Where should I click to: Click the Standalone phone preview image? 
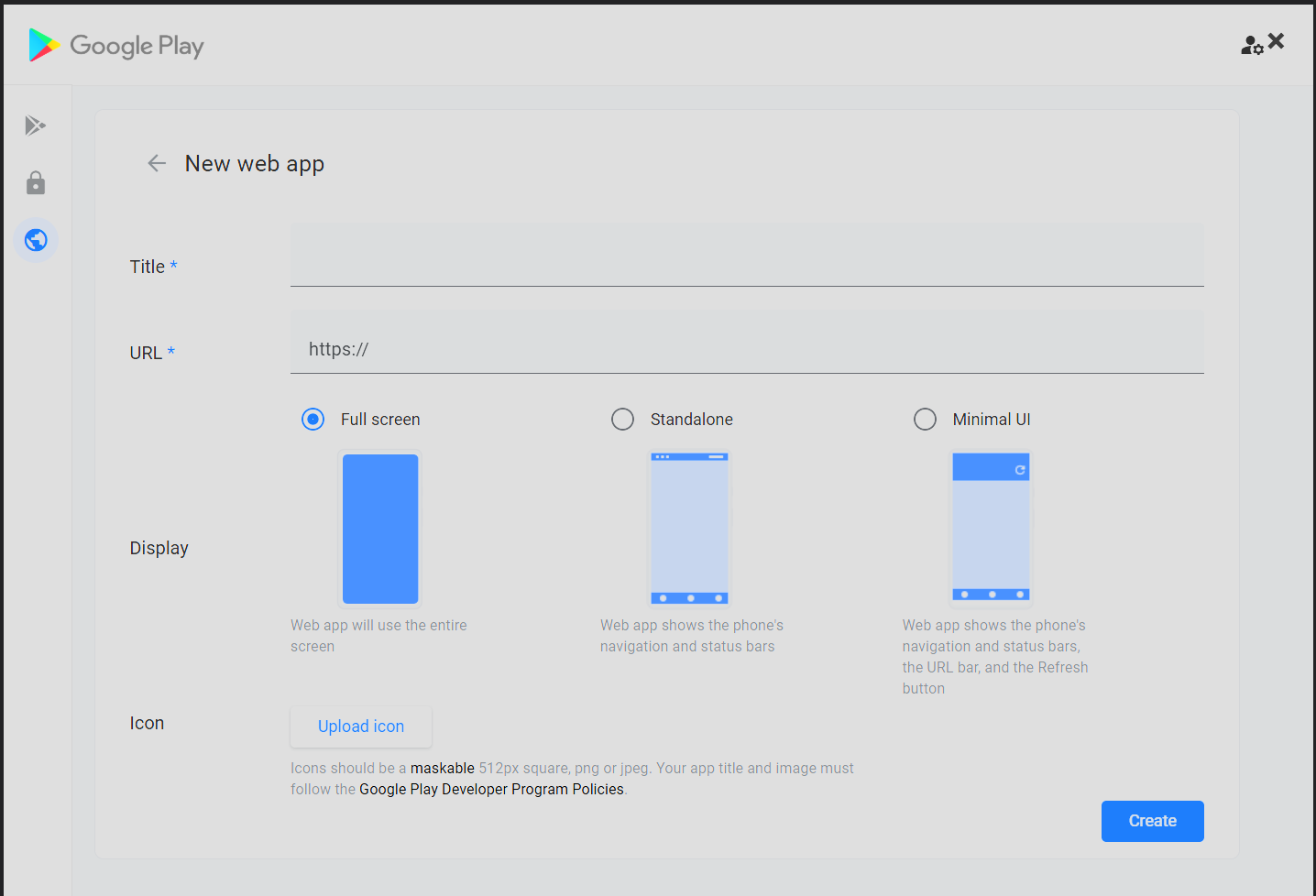690,529
